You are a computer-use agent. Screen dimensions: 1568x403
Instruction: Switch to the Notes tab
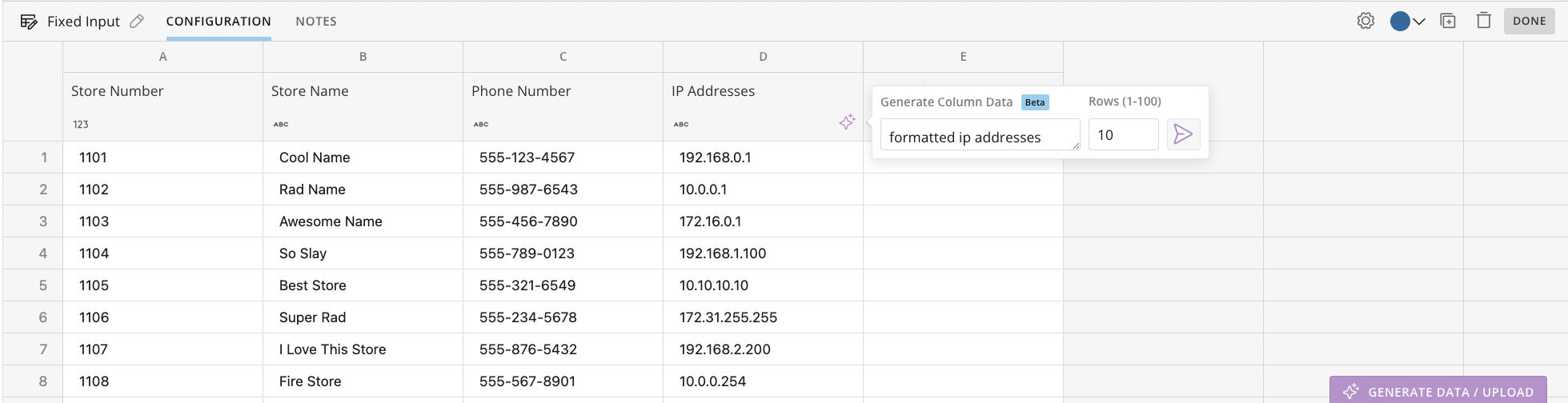[x=316, y=22]
